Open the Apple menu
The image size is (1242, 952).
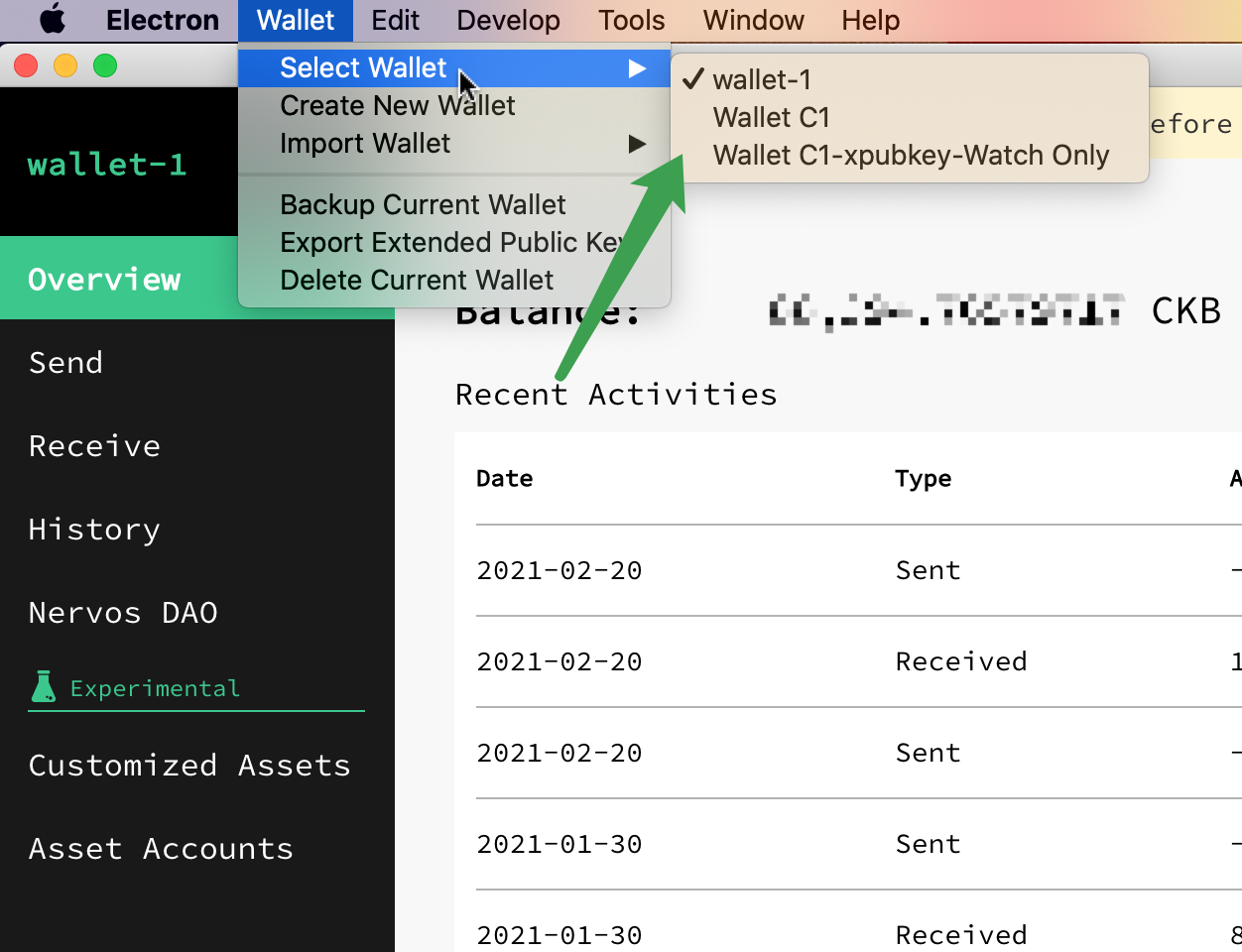pyautogui.click(x=53, y=20)
